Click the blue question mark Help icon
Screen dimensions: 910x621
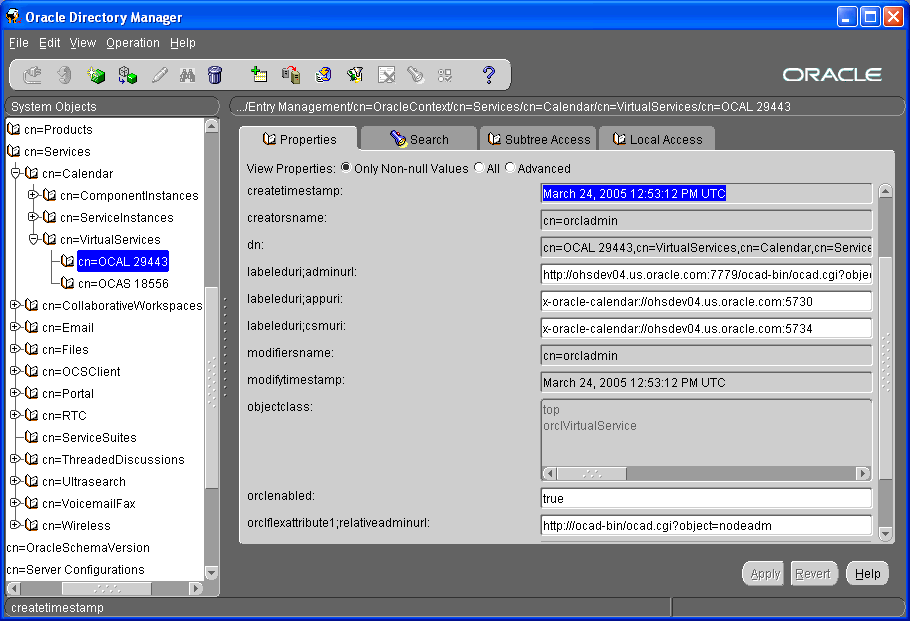(x=489, y=75)
